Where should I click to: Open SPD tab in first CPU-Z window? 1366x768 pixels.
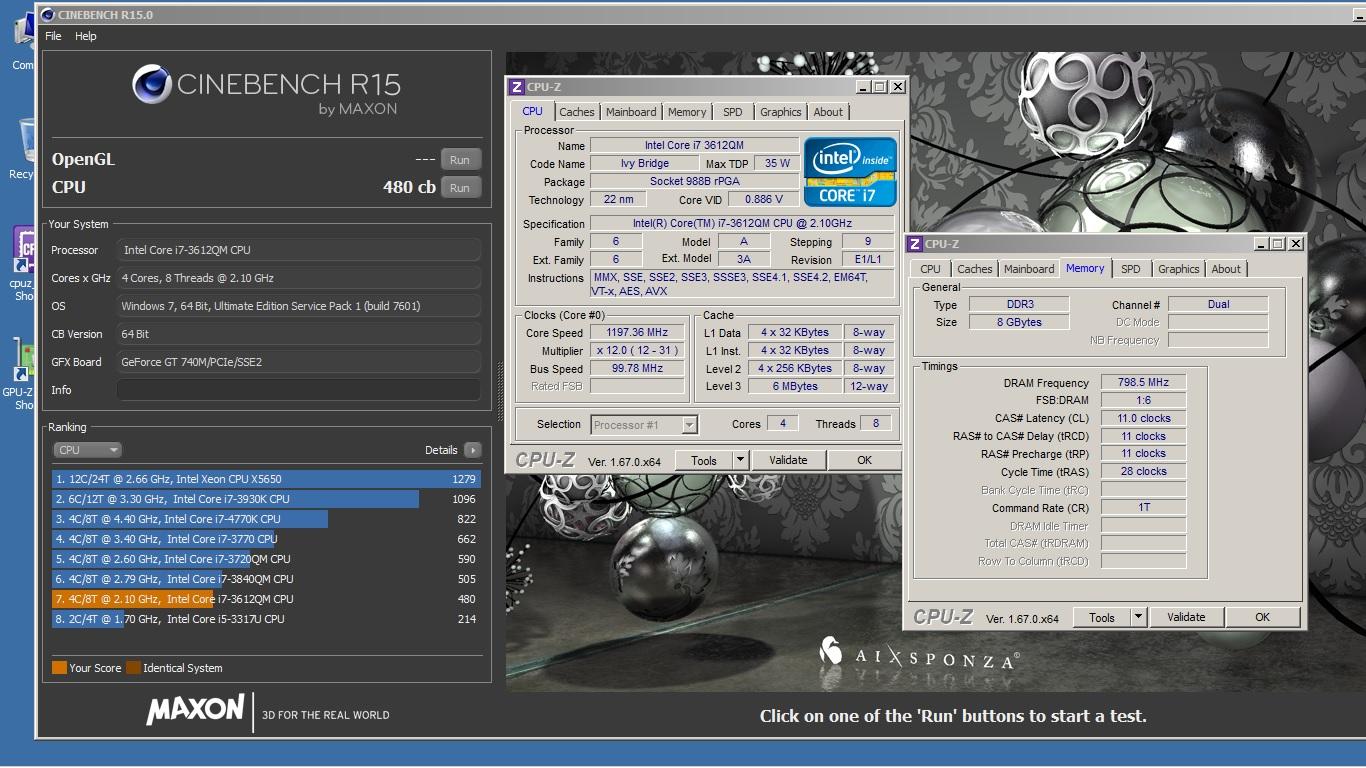(733, 112)
